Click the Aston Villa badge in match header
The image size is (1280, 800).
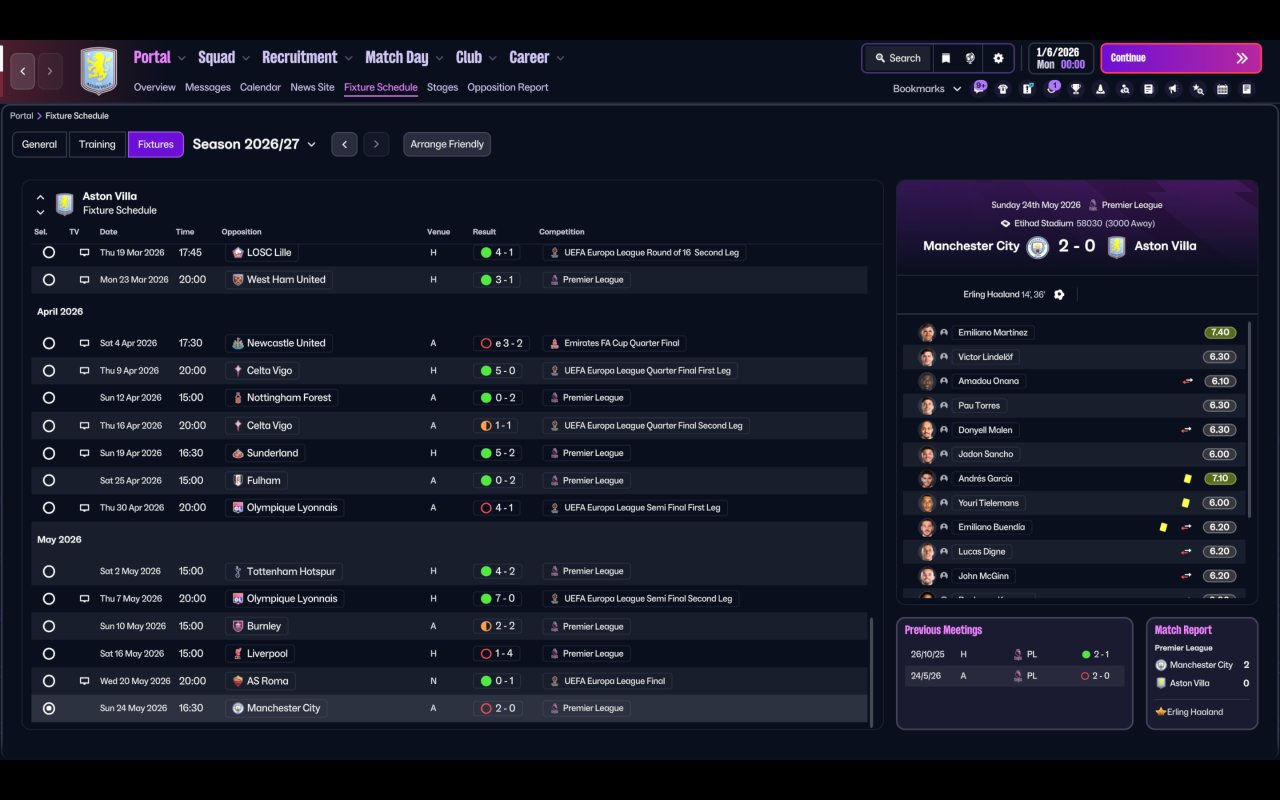tap(1117, 246)
